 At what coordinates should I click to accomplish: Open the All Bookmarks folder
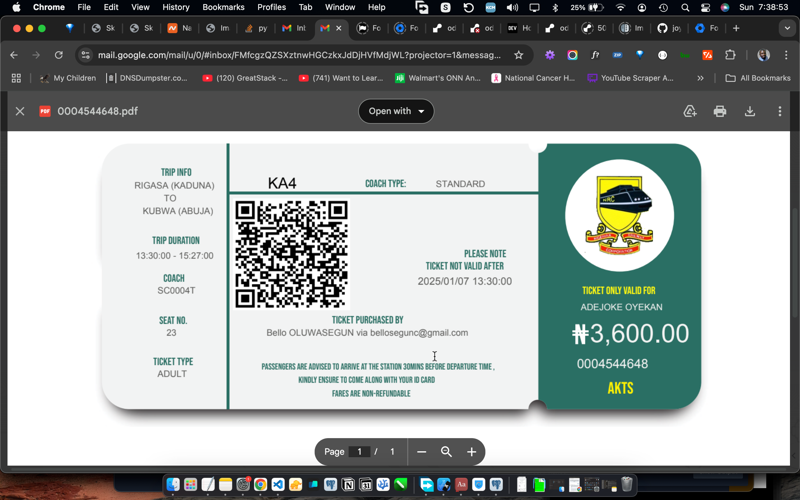(758, 78)
